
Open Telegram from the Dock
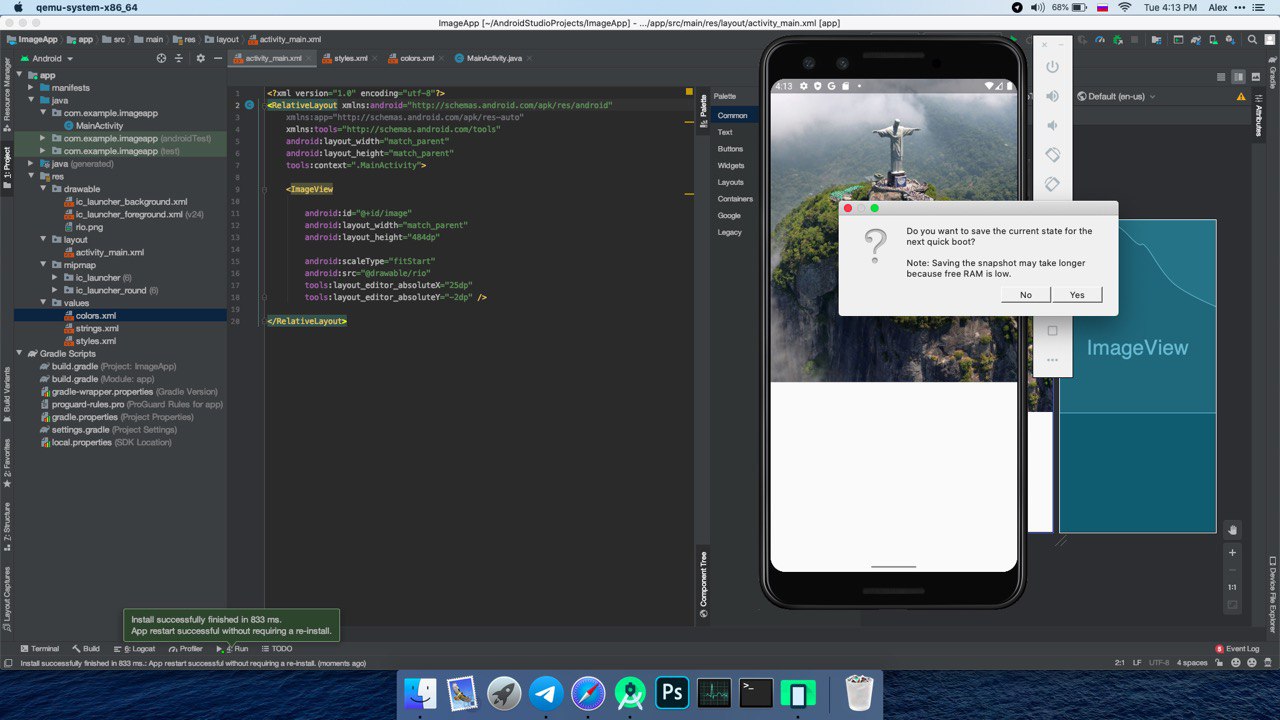546,692
